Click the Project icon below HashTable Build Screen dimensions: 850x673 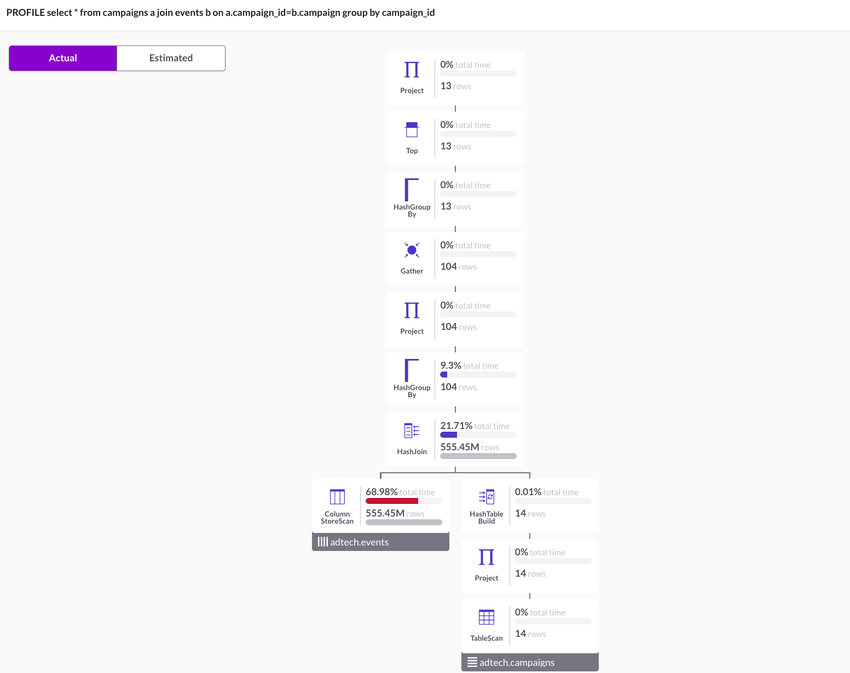(x=486, y=557)
